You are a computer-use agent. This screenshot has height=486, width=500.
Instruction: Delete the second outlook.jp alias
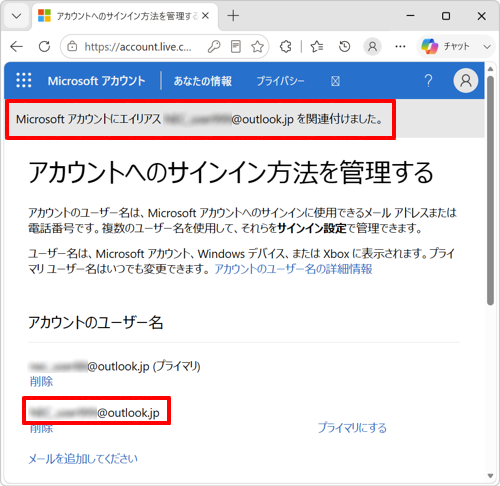click(x=41, y=428)
